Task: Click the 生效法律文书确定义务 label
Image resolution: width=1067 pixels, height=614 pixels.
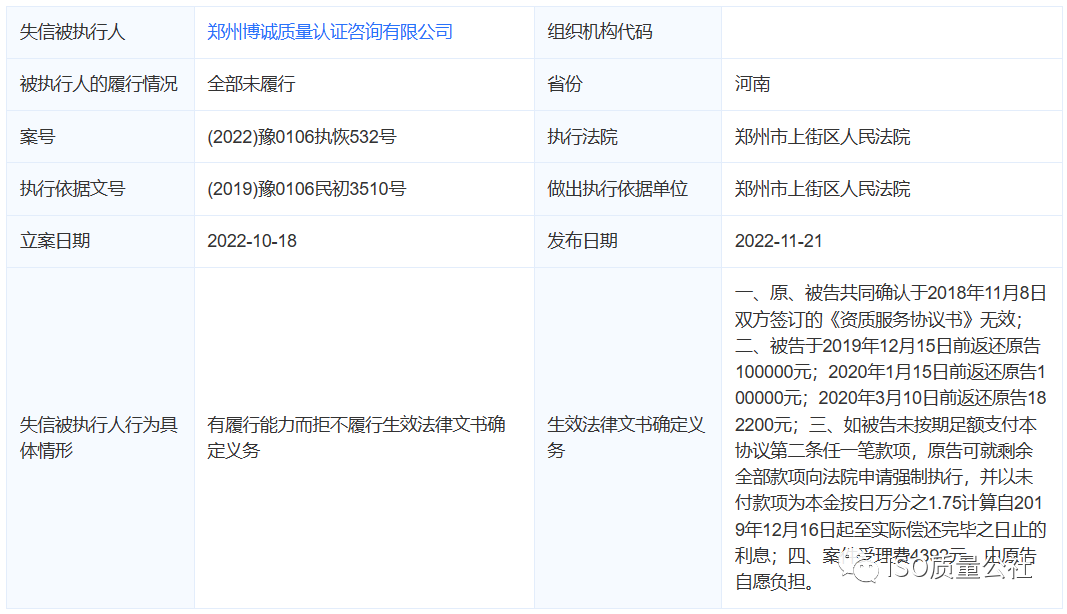Action: tap(625, 438)
